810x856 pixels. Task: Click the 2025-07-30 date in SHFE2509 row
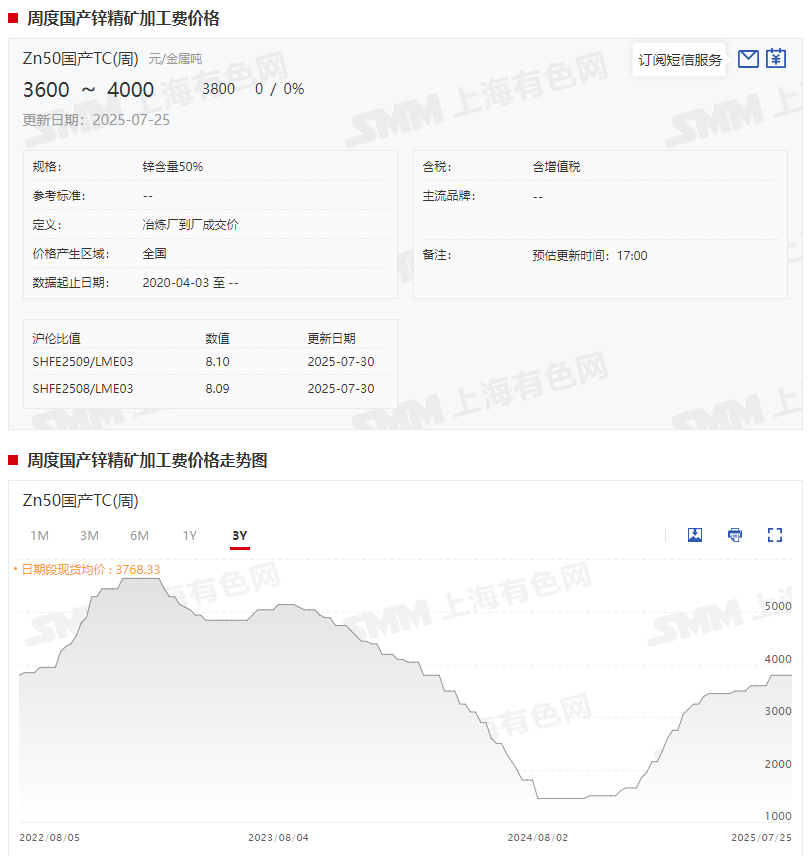click(x=341, y=361)
